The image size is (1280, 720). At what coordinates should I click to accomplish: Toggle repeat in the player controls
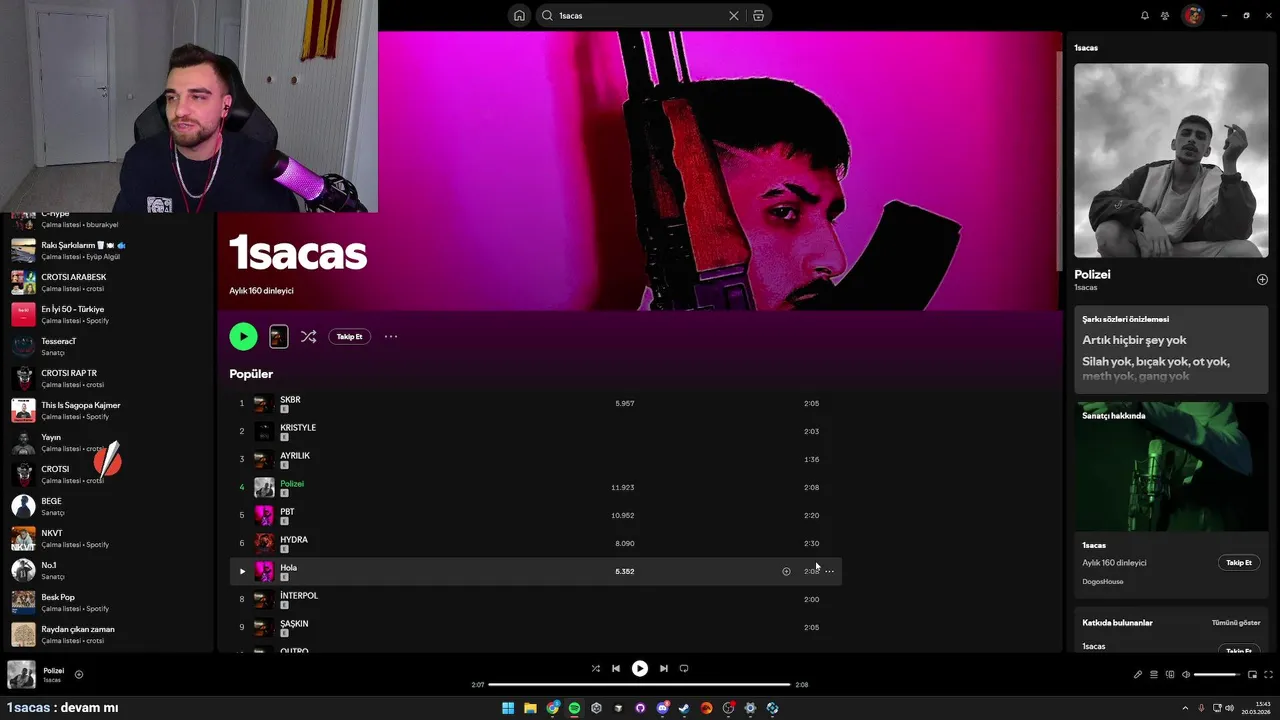pos(684,668)
